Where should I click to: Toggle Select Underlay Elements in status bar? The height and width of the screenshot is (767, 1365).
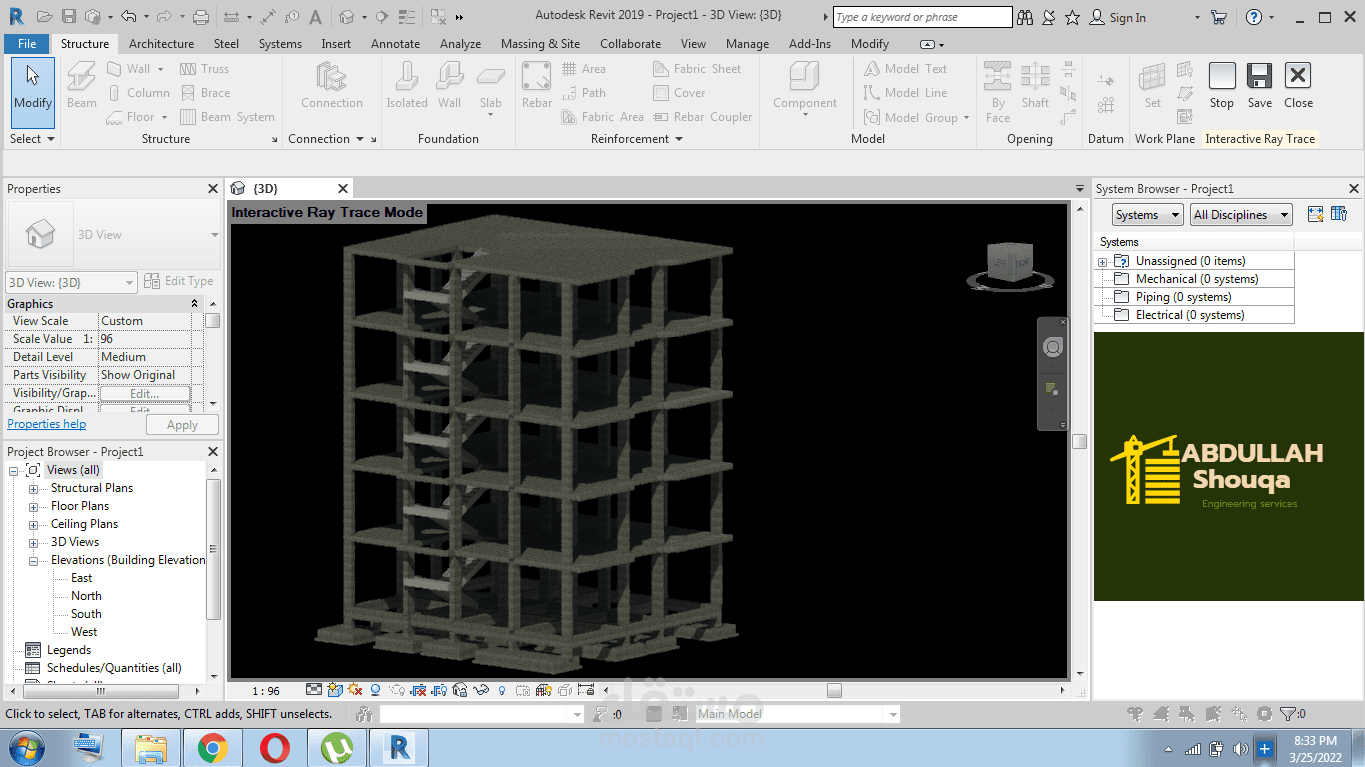pyautogui.click(x=1161, y=714)
